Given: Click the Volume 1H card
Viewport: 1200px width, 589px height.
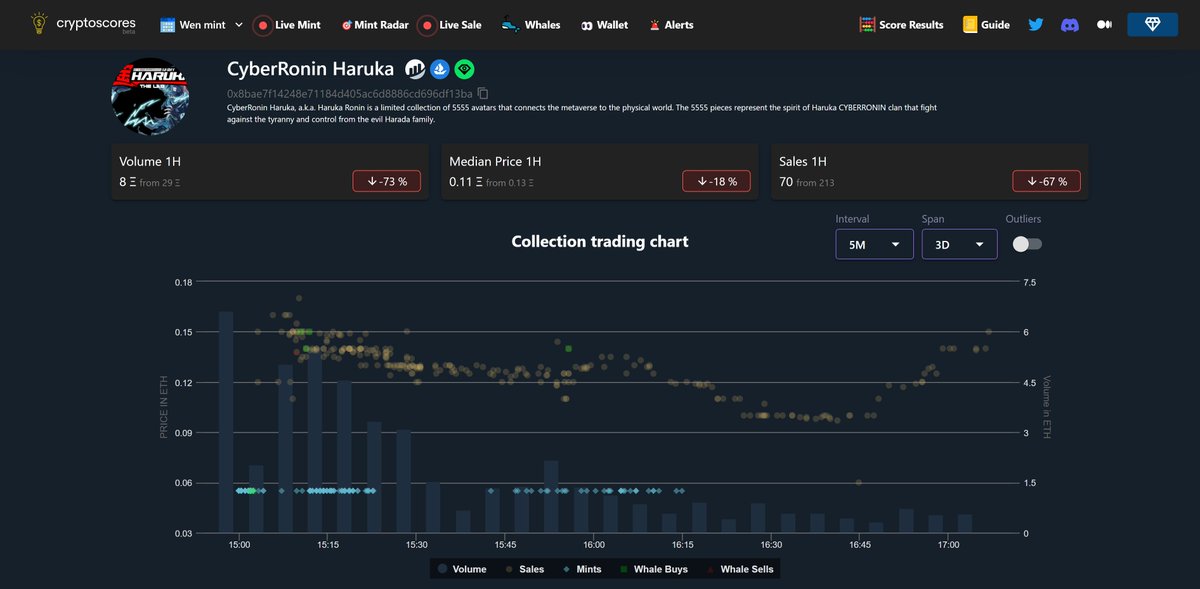Looking at the screenshot, I should (x=269, y=171).
